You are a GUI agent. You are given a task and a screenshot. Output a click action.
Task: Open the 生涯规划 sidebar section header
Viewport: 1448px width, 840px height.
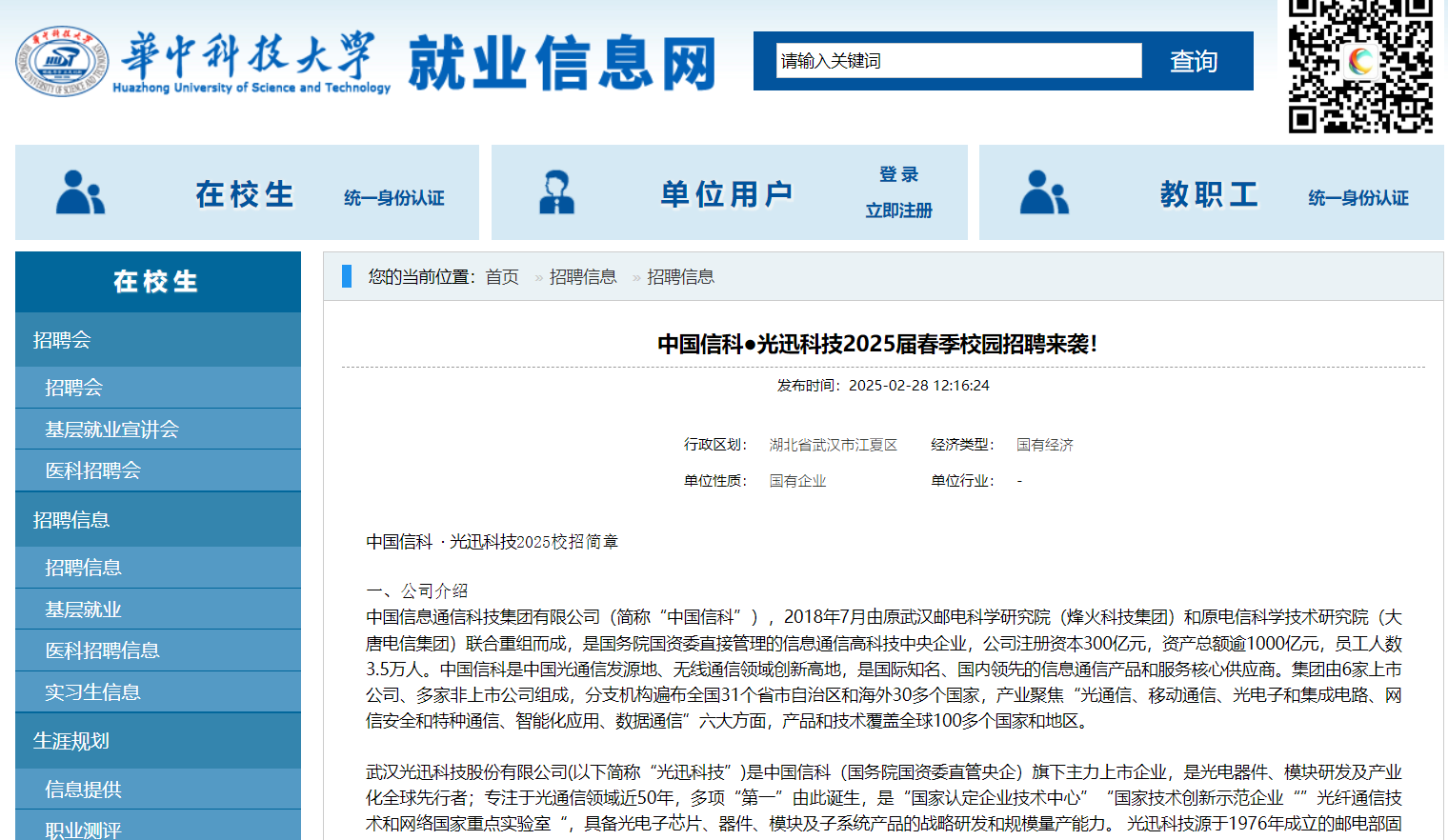pos(158,741)
